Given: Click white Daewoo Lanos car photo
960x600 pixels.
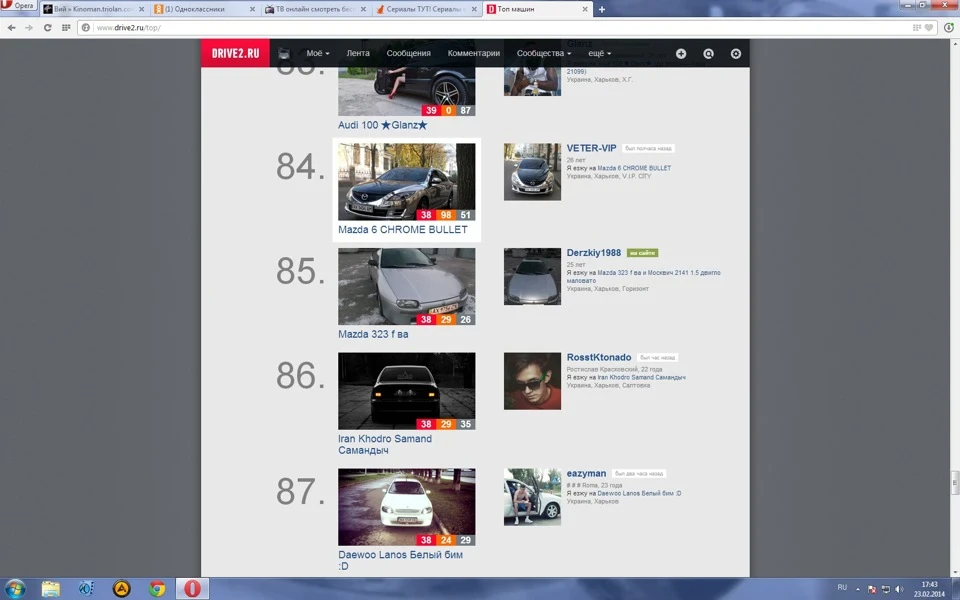Looking at the screenshot, I should tap(407, 507).
